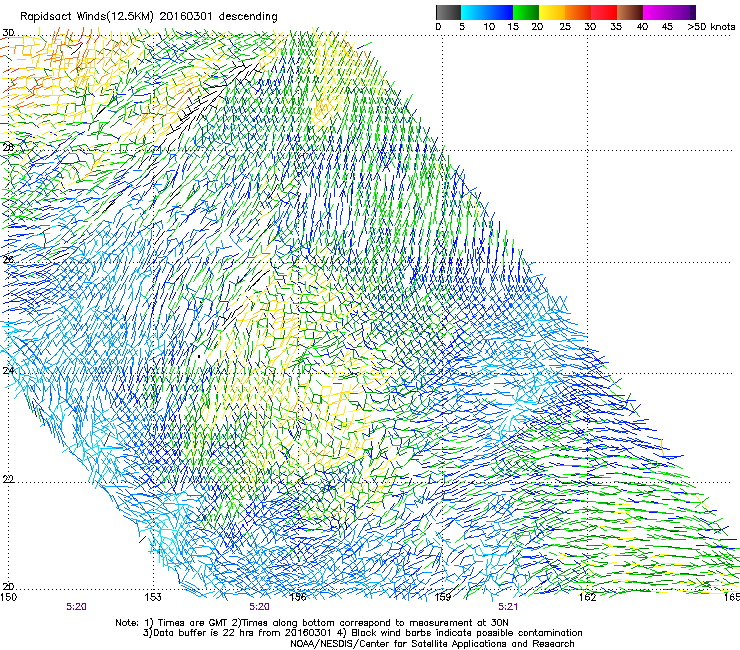Click the latitude label '22'
The height and width of the screenshot is (650, 740).
[x=8, y=479]
